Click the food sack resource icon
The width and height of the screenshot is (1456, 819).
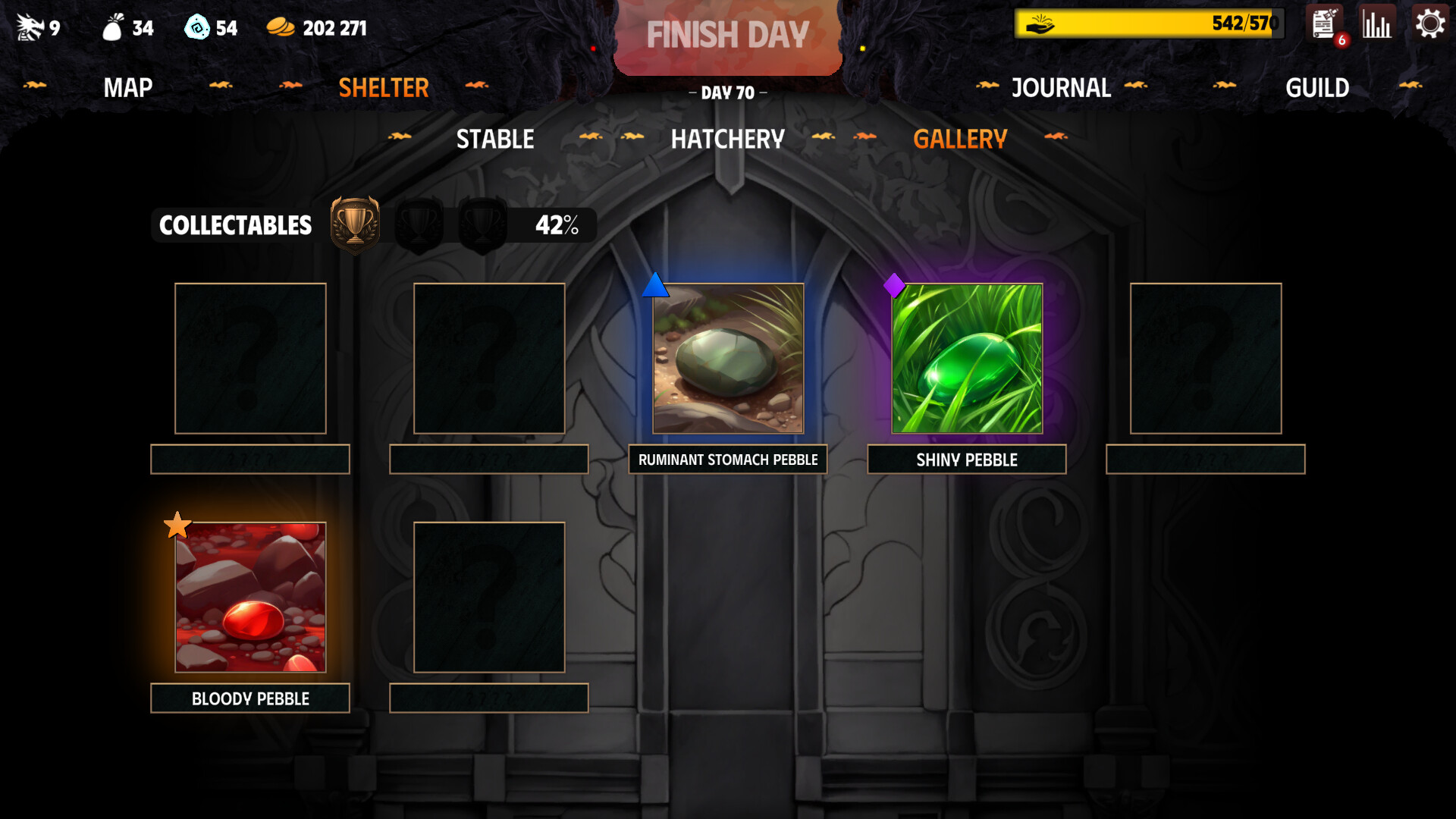point(113,27)
